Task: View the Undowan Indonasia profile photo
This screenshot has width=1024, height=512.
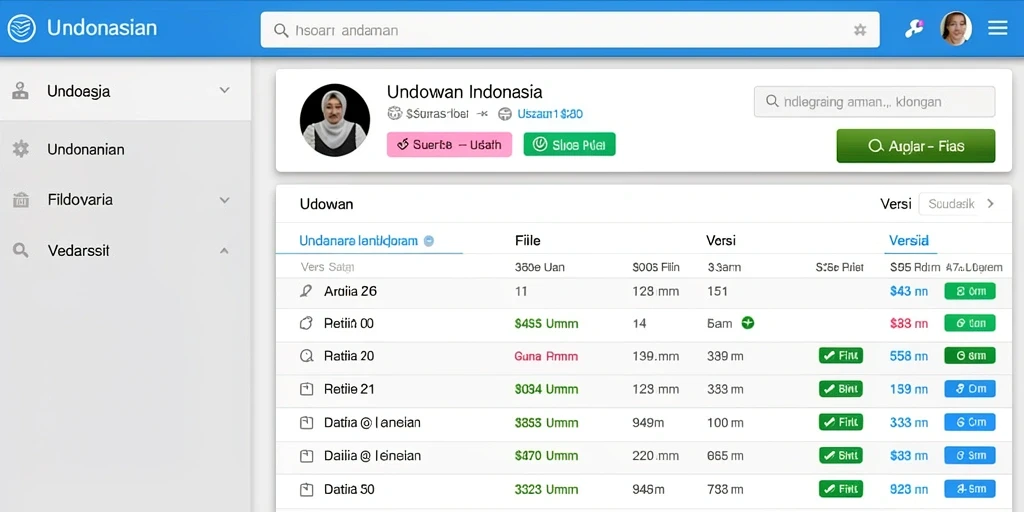Action: pos(334,120)
